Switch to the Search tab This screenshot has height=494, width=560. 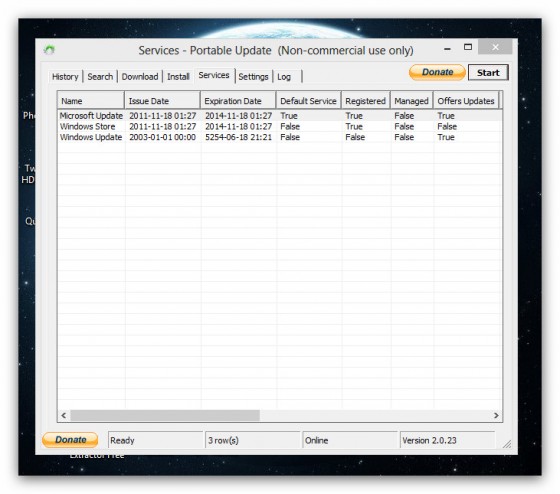[100, 76]
